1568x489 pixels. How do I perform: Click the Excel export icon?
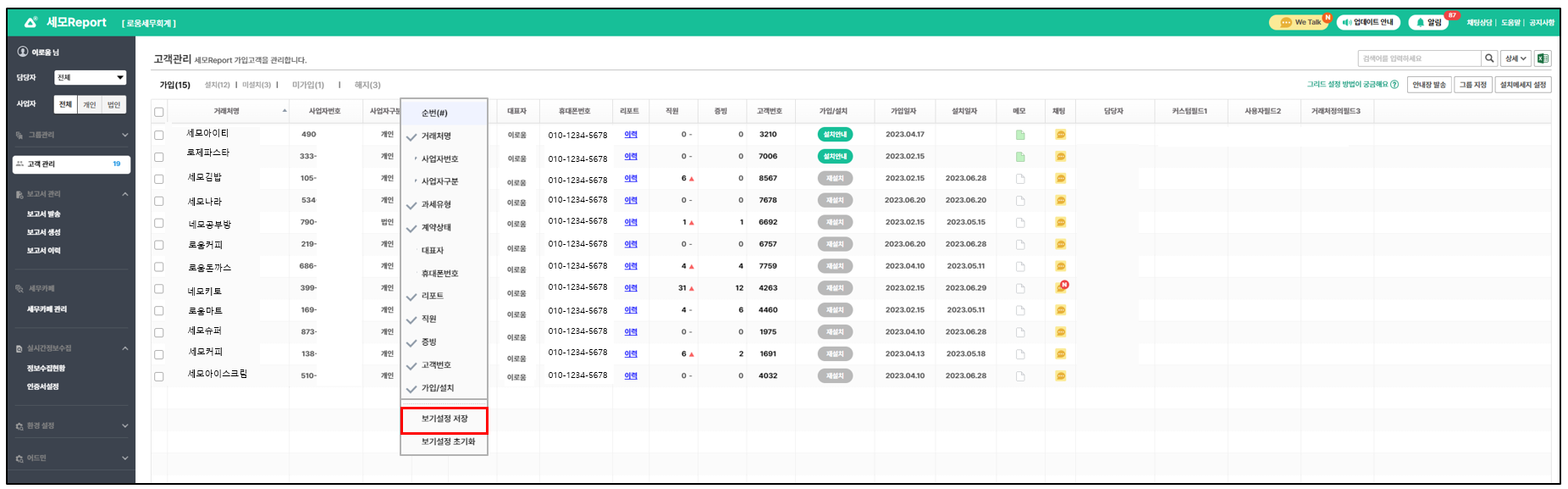click(1543, 58)
